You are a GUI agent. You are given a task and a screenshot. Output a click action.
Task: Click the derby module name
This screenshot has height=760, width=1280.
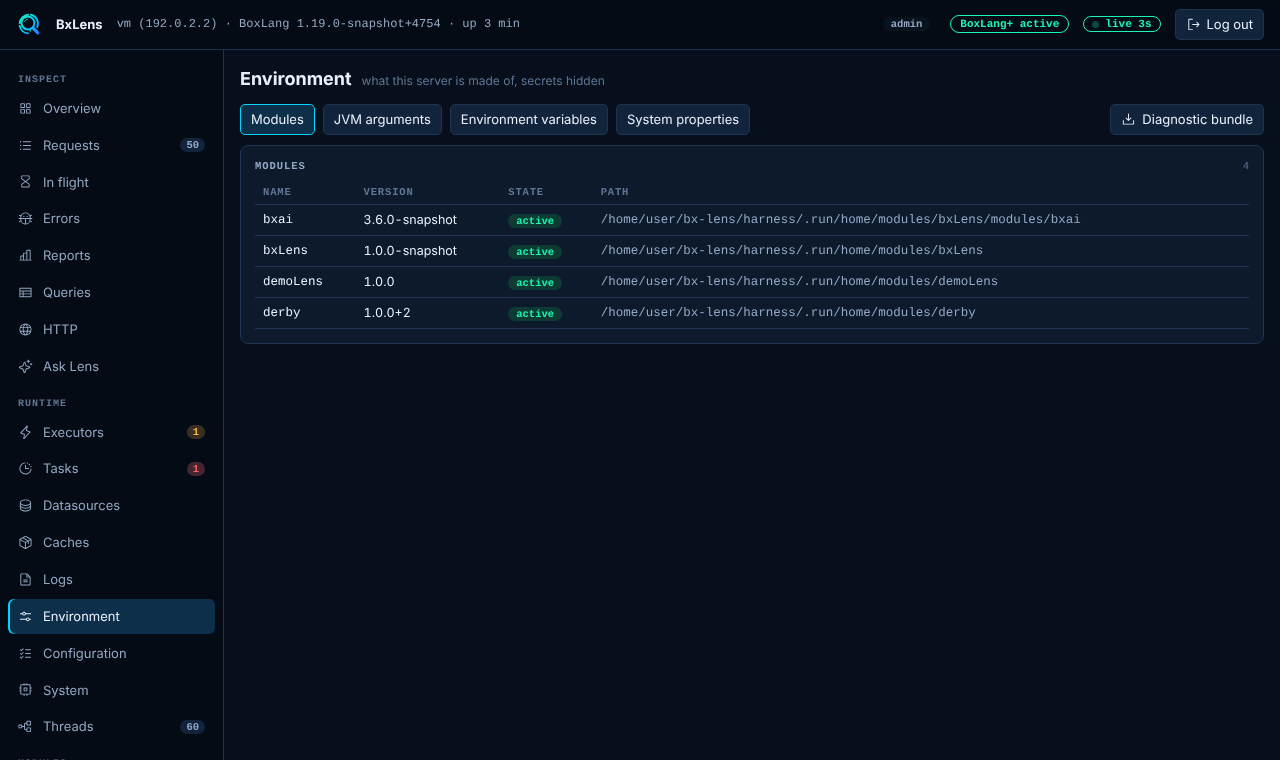(x=282, y=312)
